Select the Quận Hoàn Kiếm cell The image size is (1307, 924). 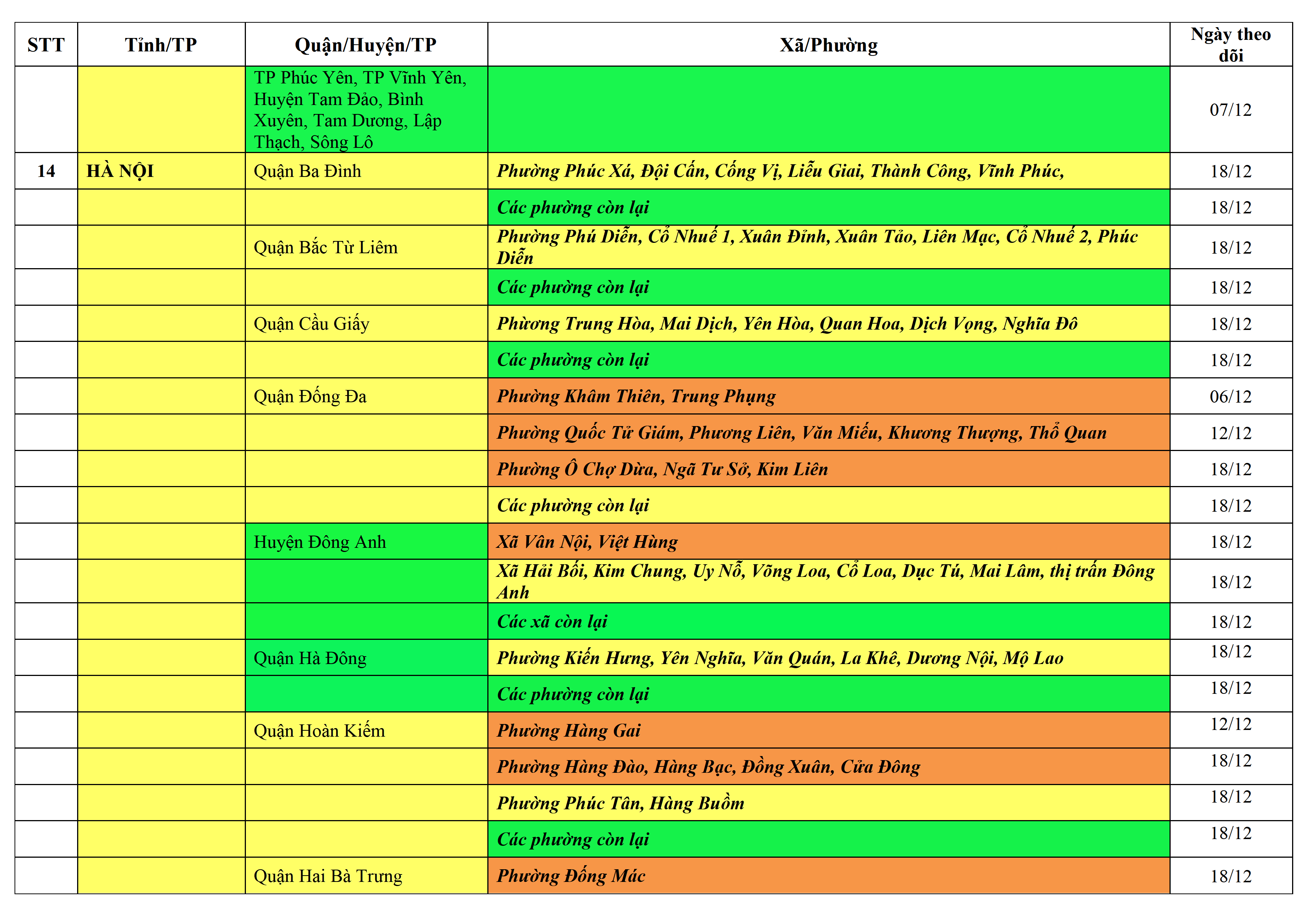[365, 731]
